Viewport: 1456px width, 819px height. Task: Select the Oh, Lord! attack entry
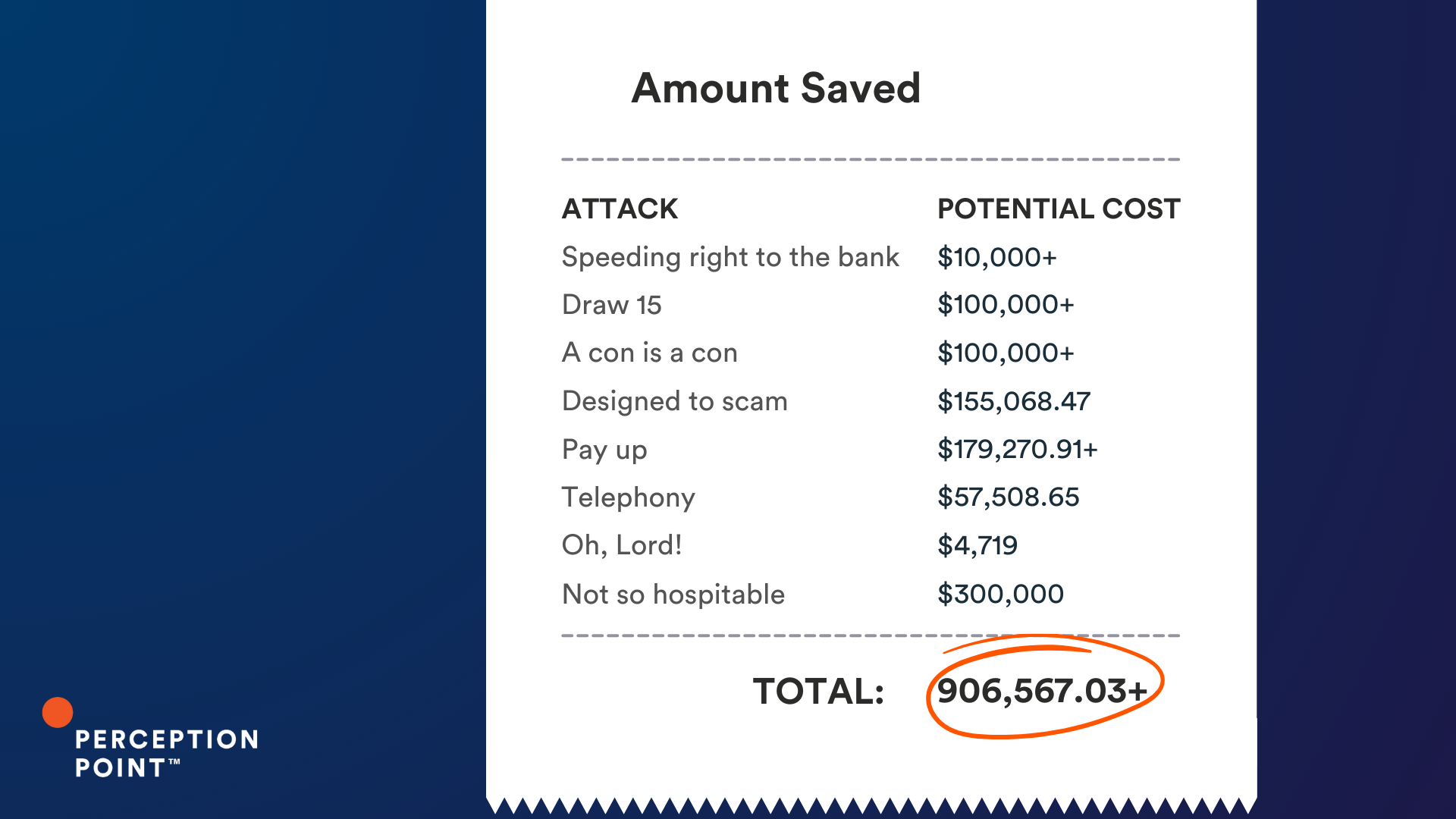(622, 545)
